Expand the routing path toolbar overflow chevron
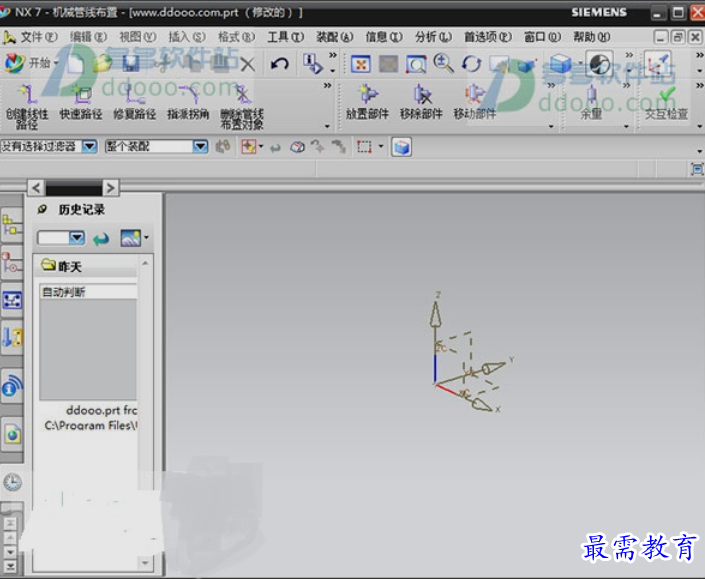The image size is (705, 579). pos(328,85)
